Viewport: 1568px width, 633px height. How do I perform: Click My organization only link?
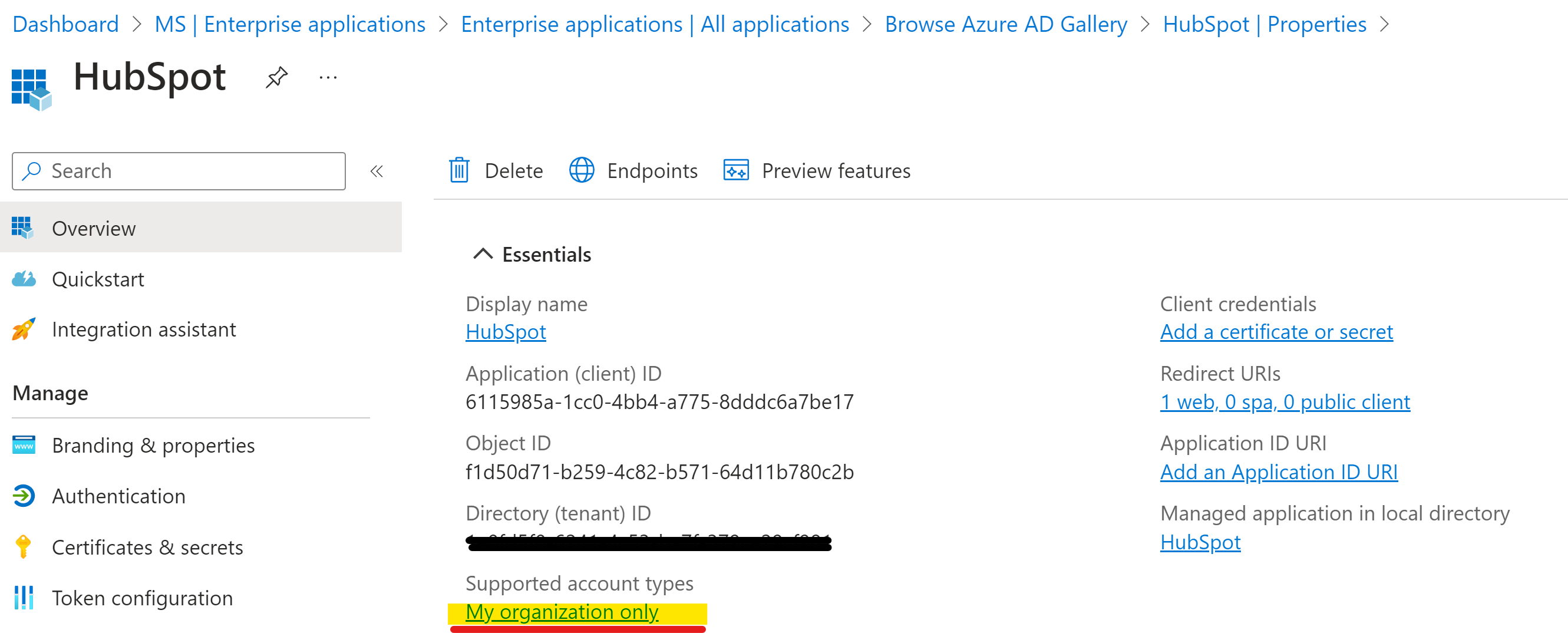[561, 612]
